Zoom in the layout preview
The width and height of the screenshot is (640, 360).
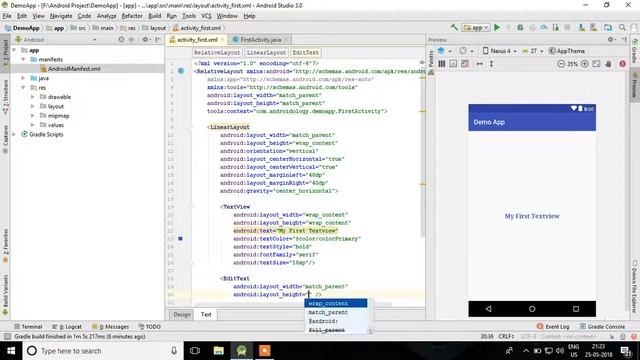point(584,64)
